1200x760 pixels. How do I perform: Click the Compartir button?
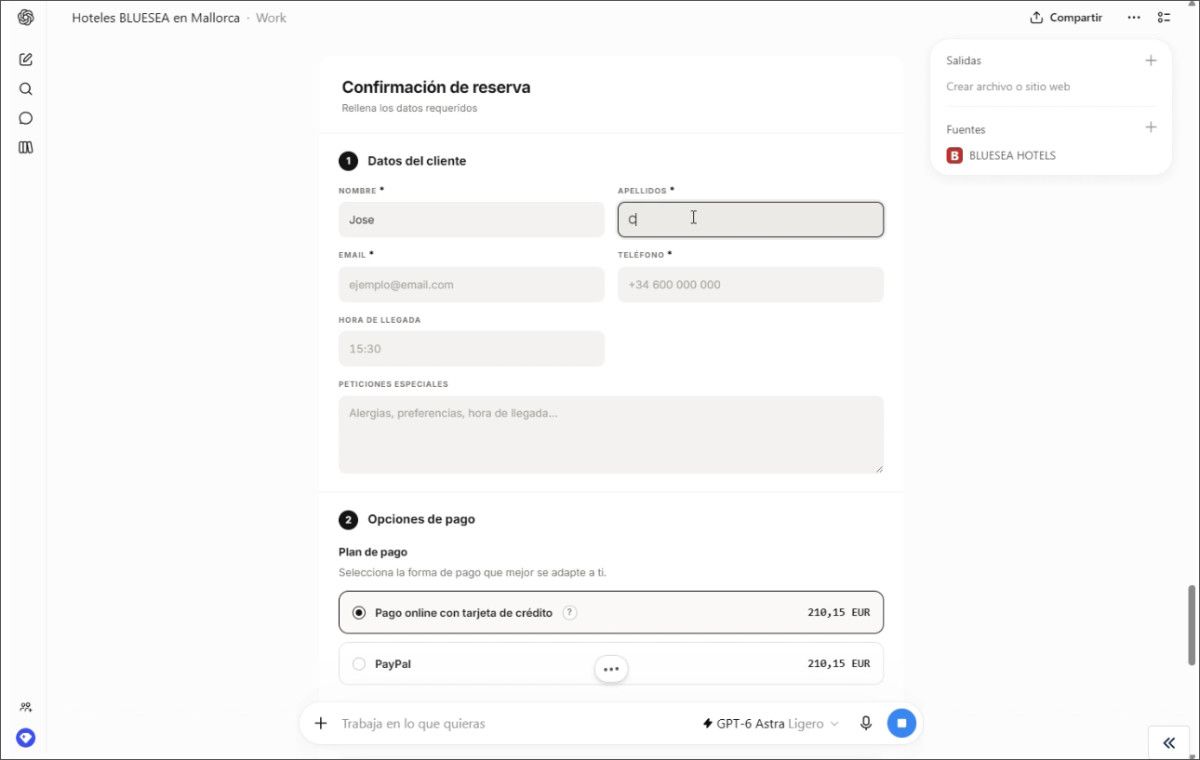point(1066,17)
